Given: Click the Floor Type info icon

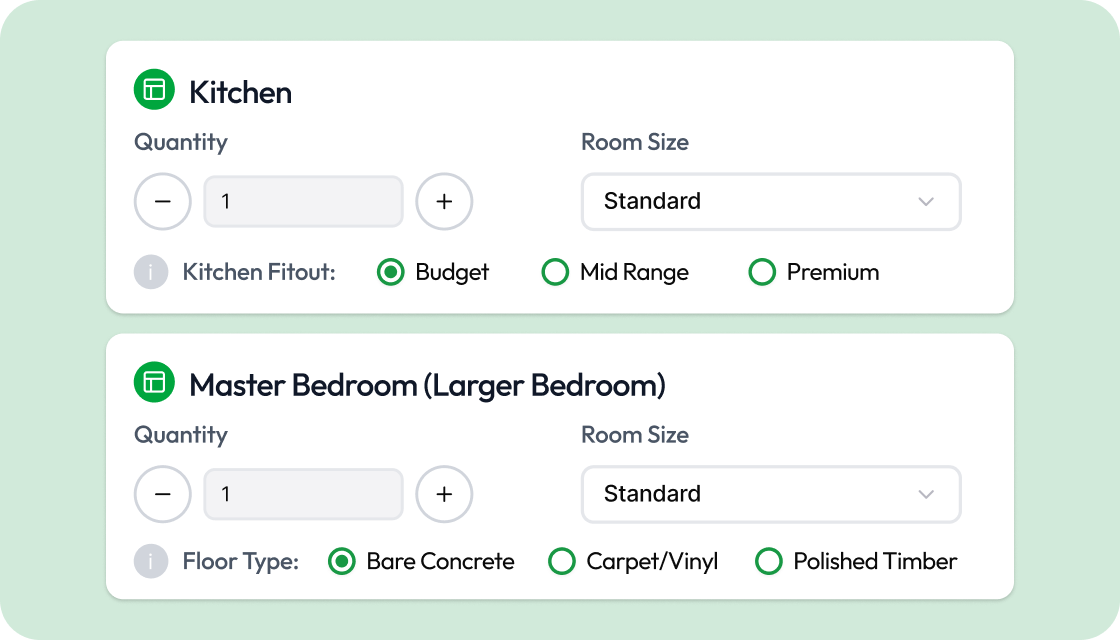Looking at the screenshot, I should coord(151,562).
